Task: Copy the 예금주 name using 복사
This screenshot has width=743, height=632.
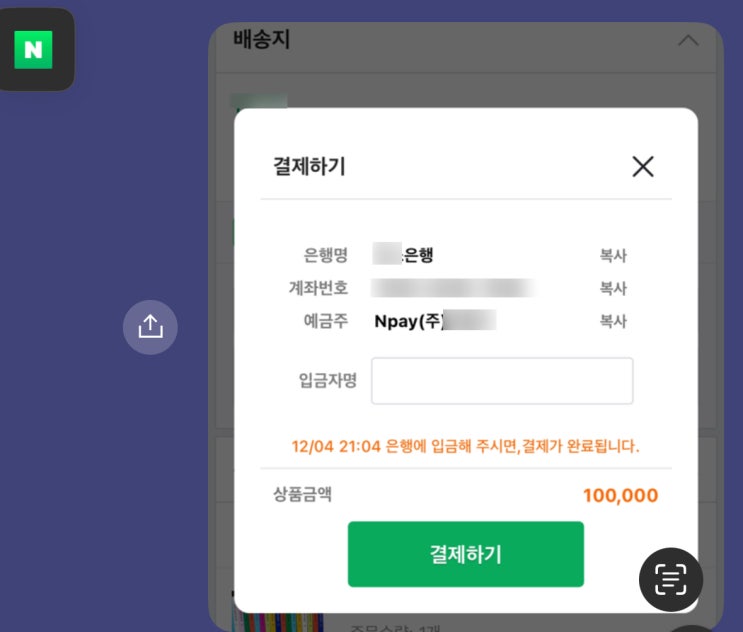Action: click(613, 322)
